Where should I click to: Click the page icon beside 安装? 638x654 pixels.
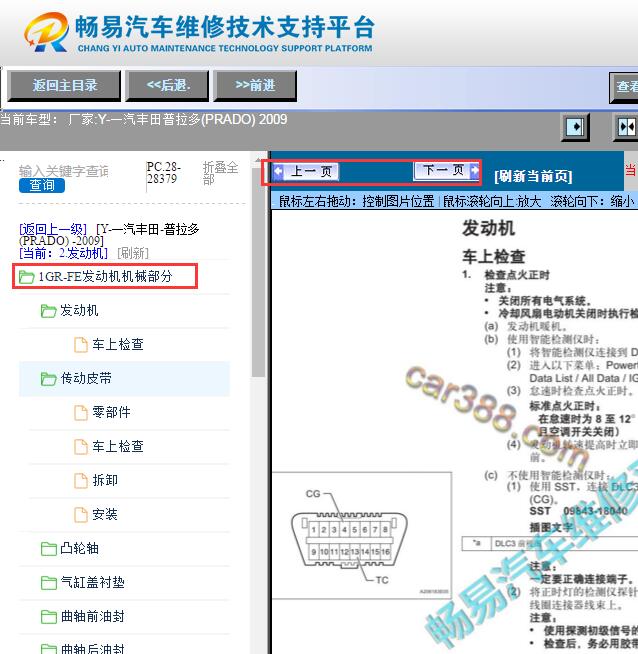[81, 515]
